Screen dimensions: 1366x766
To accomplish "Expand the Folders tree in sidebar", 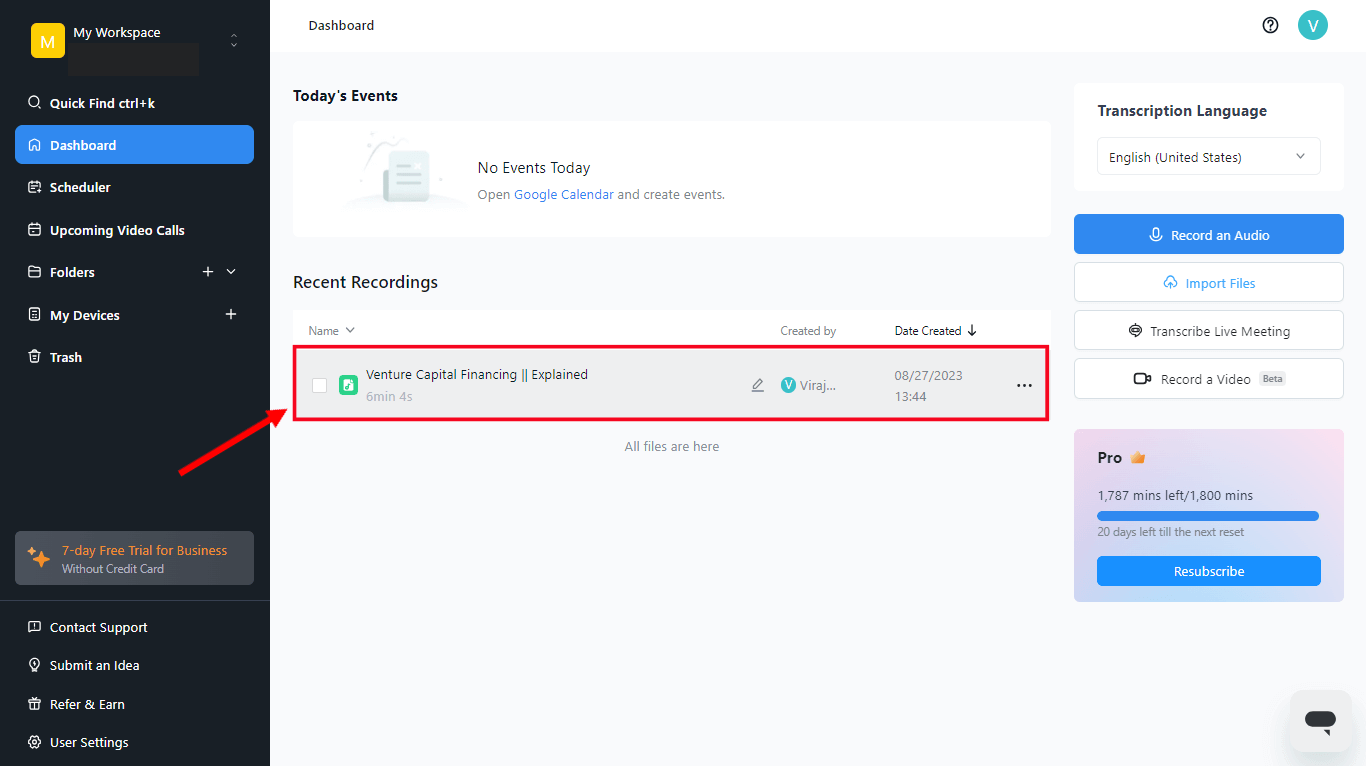I will click(x=231, y=271).
